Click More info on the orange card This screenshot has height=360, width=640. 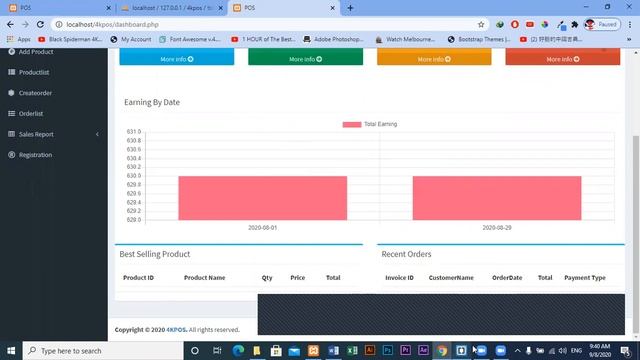tap(434, 59)
